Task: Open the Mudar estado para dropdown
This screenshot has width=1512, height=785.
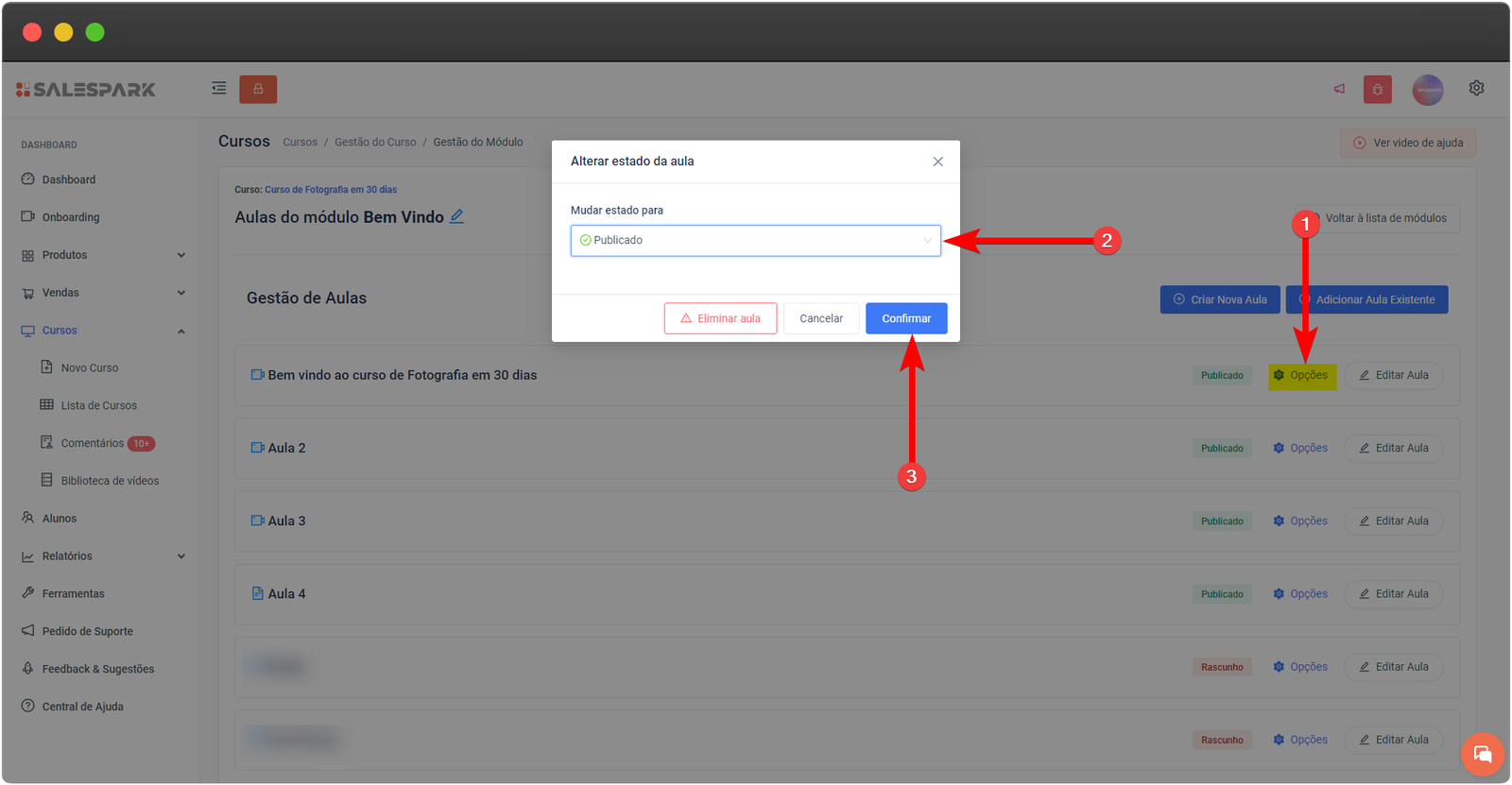Action: coord(755,241)
